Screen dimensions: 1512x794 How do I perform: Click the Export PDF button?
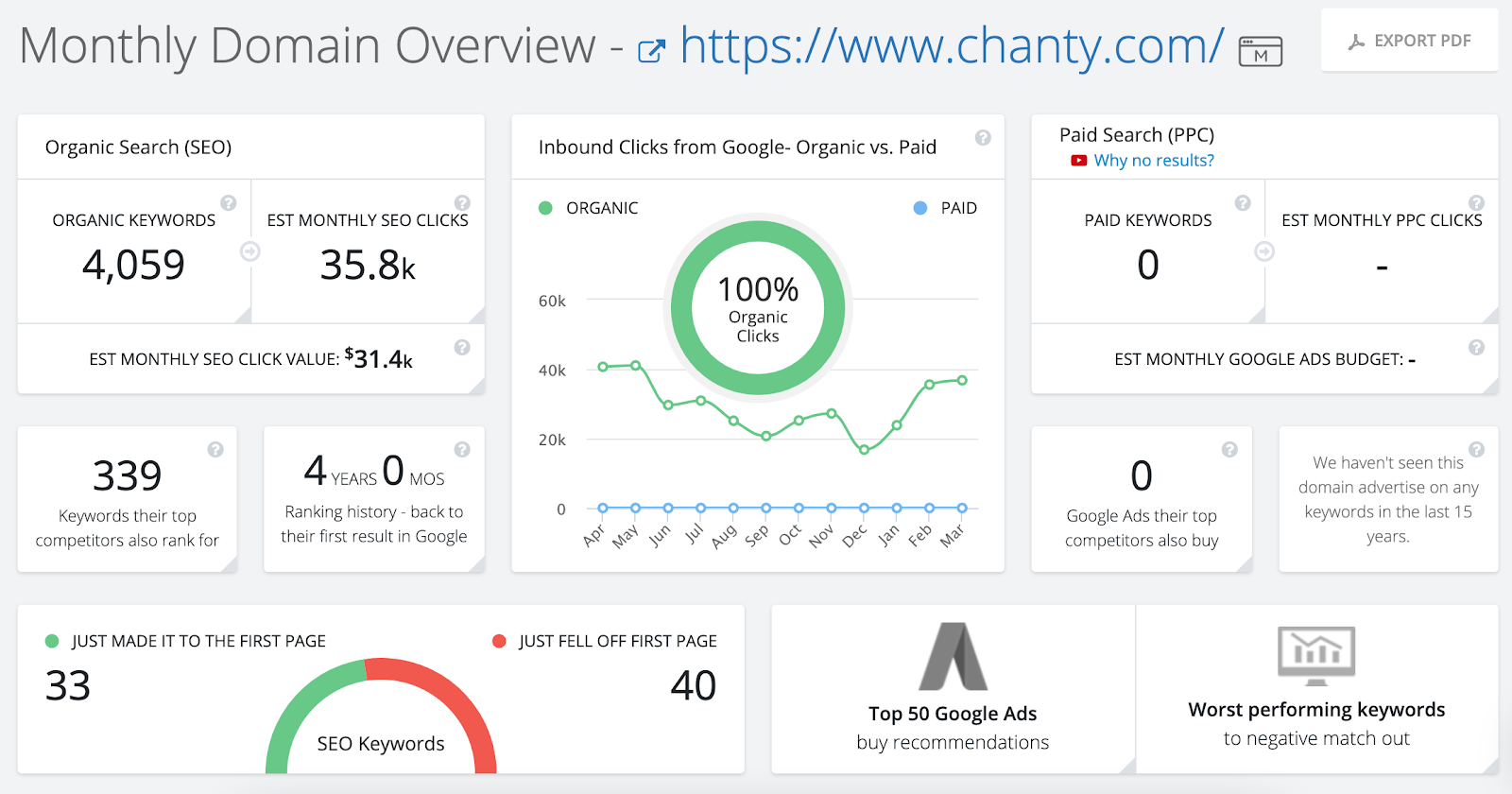point(1409,41)
